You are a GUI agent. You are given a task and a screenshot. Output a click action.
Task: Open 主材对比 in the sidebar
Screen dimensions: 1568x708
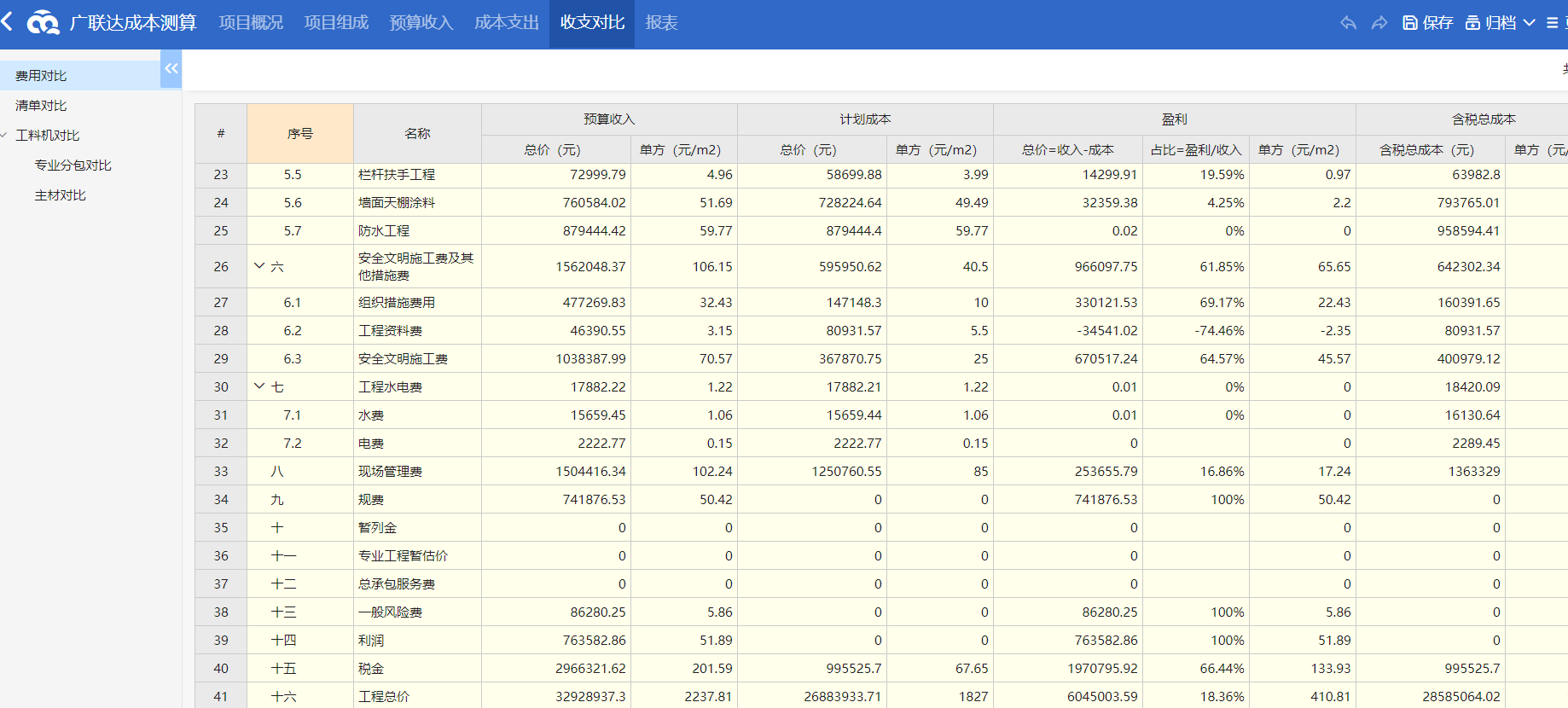[60, 195]
